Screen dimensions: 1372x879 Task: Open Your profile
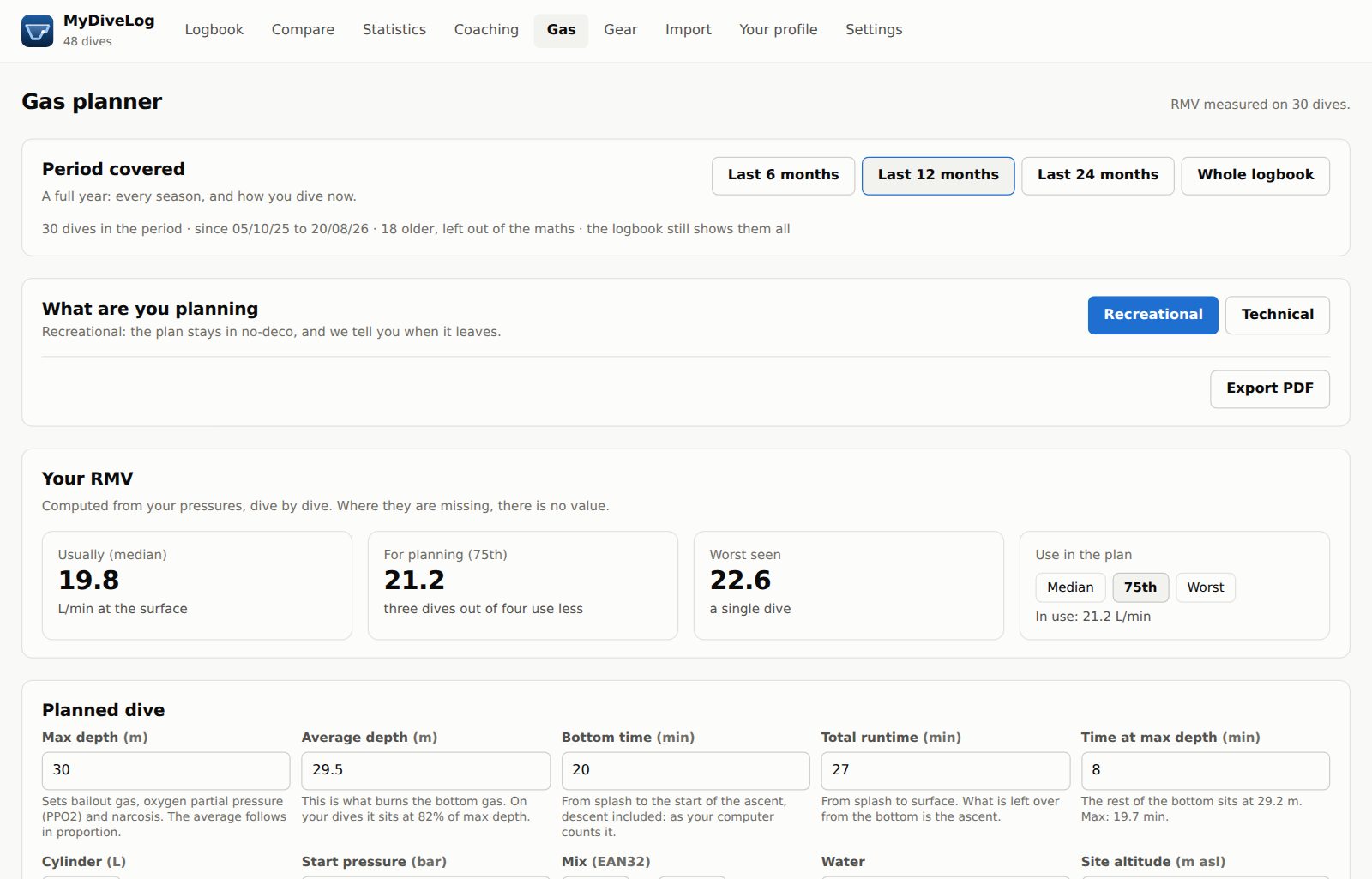[778, 30]
